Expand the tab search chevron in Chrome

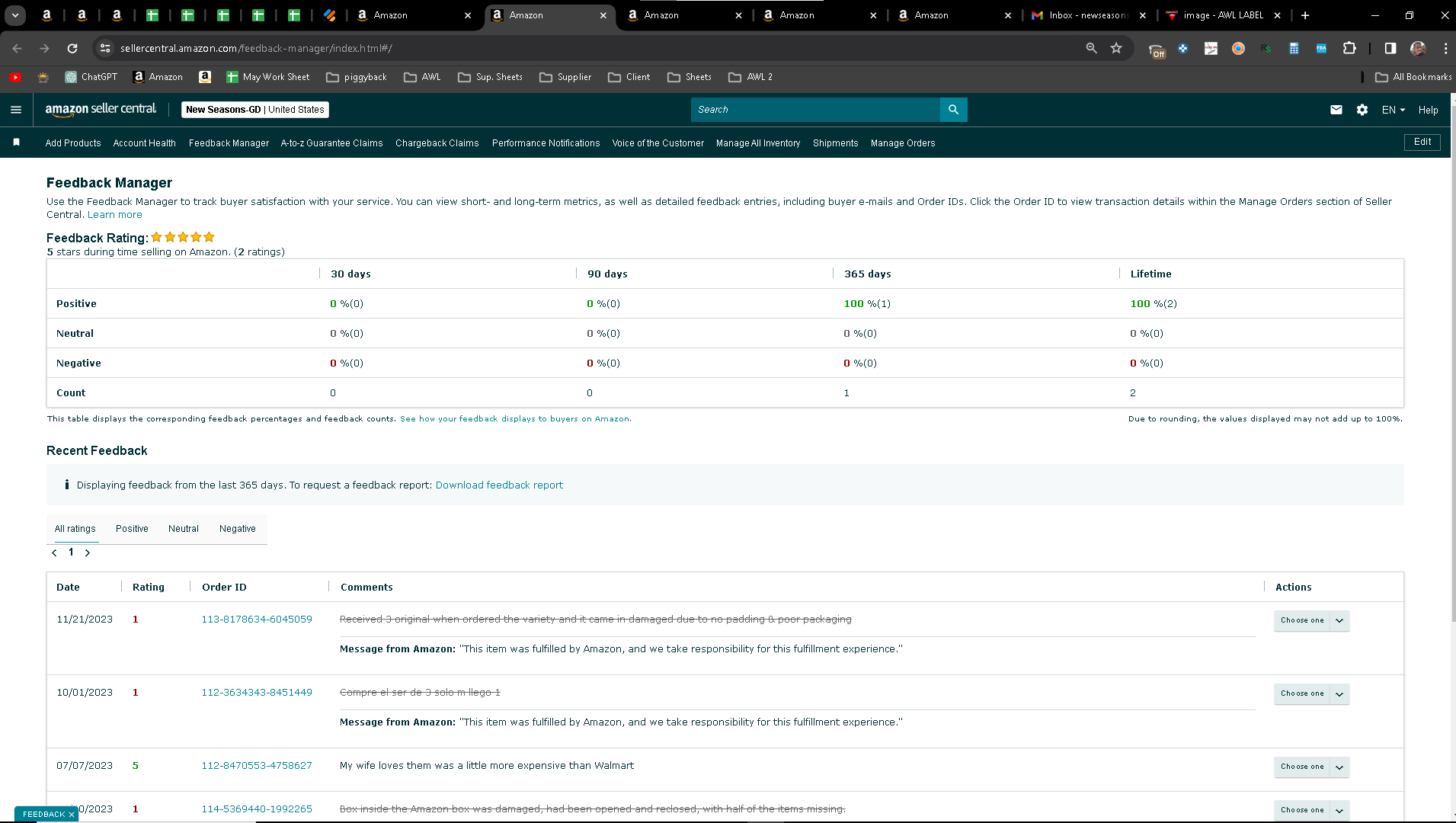click(x=15, y=15)
